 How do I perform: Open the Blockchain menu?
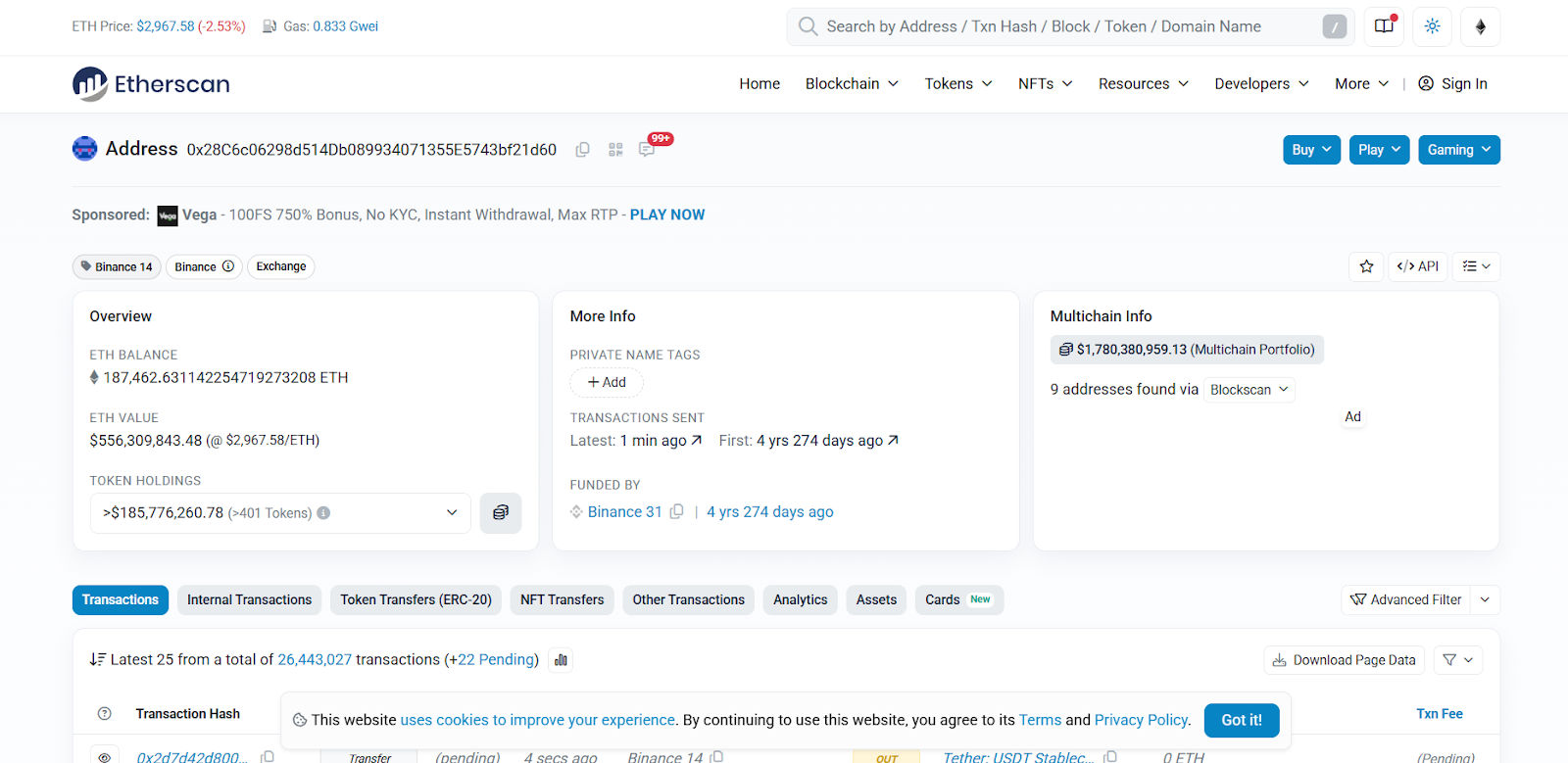(x=852, y=84)
